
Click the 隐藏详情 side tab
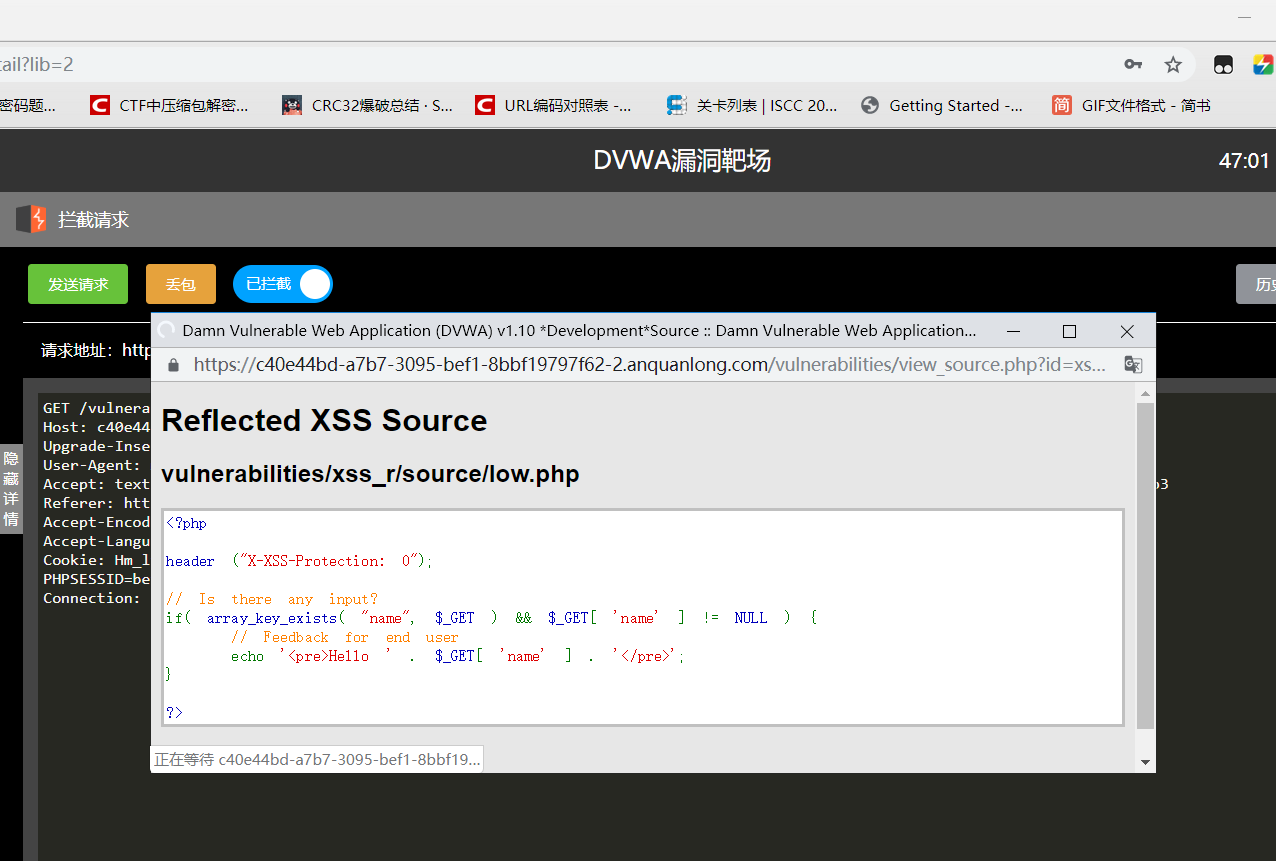pyautogui.click(x=11, y=489)
